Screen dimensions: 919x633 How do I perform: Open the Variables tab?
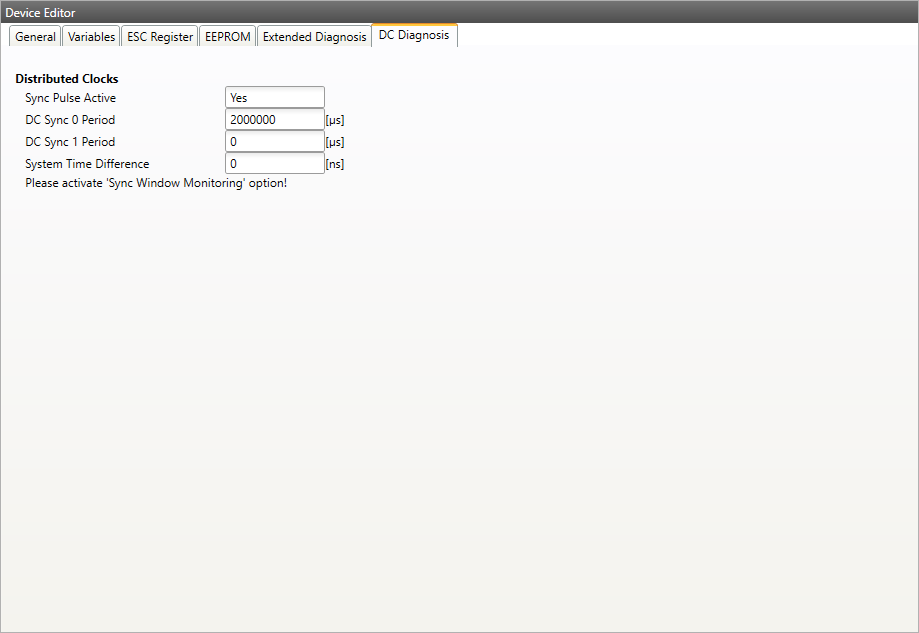[x=91, y=37]
